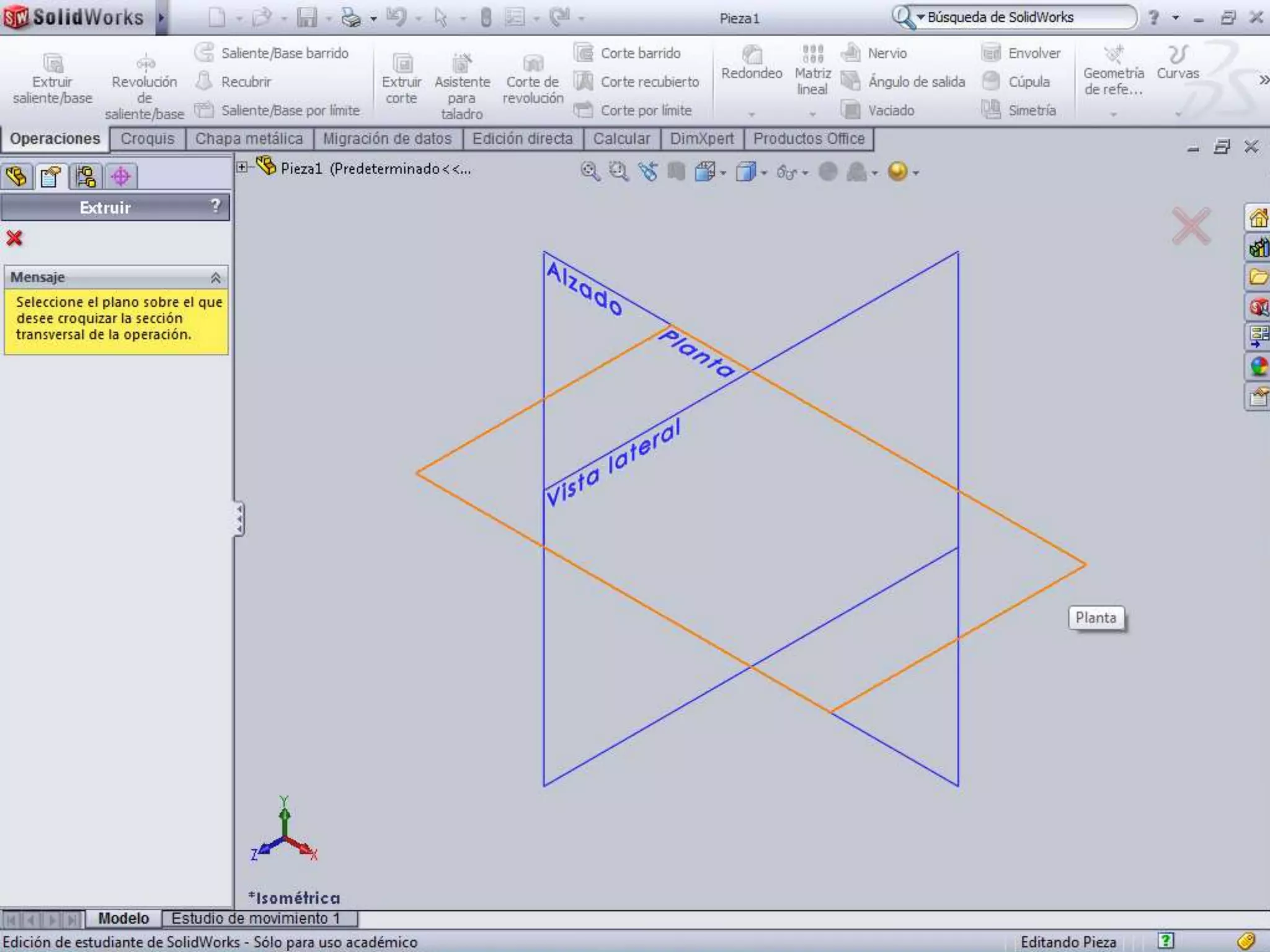Image resolution: width=1270 pixels, height=952 pixels.
Task: Select the Redondeo fillet tool
Action: [752, 55]
